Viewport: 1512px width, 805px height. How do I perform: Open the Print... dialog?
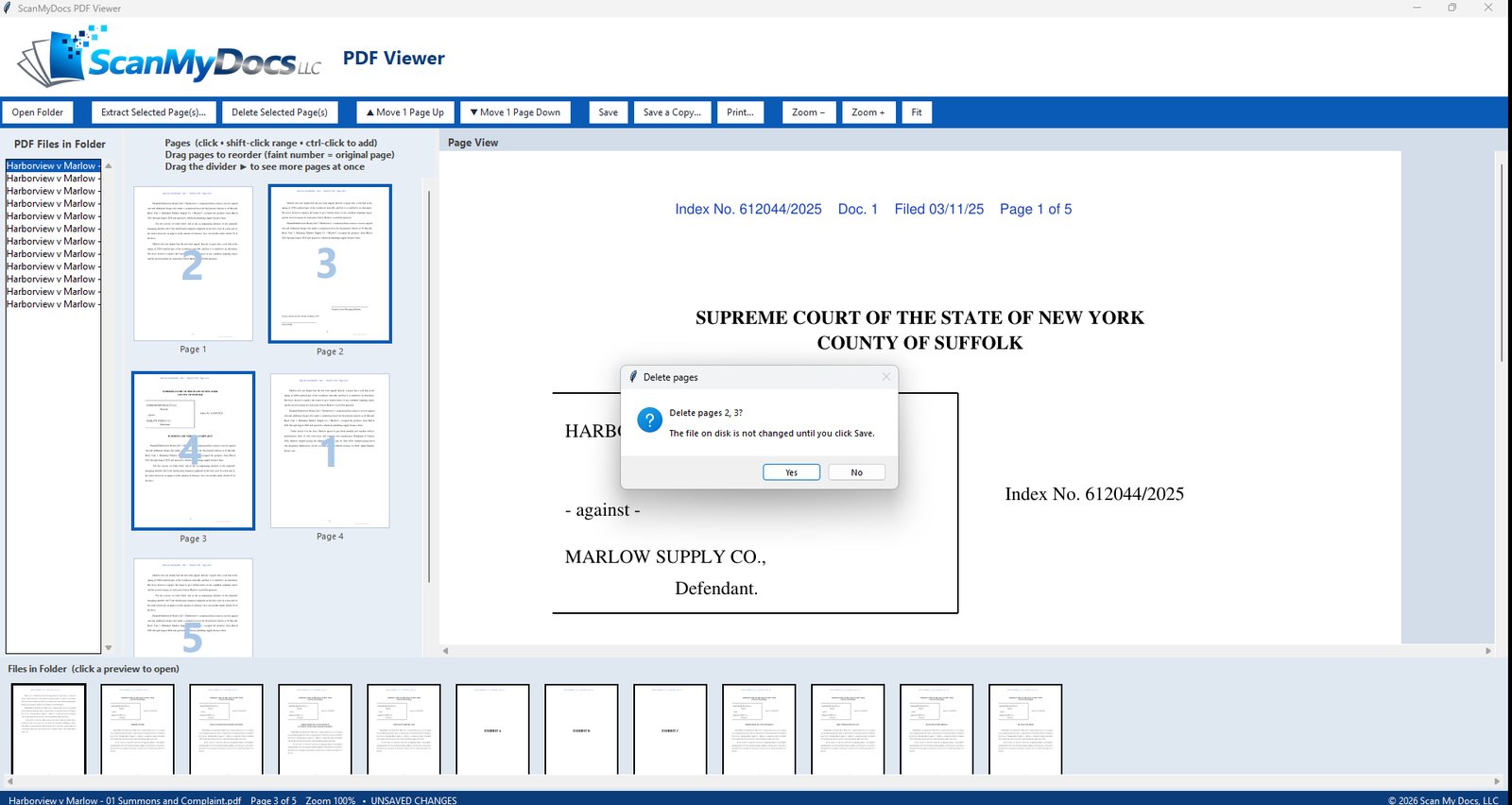[740, 112]
